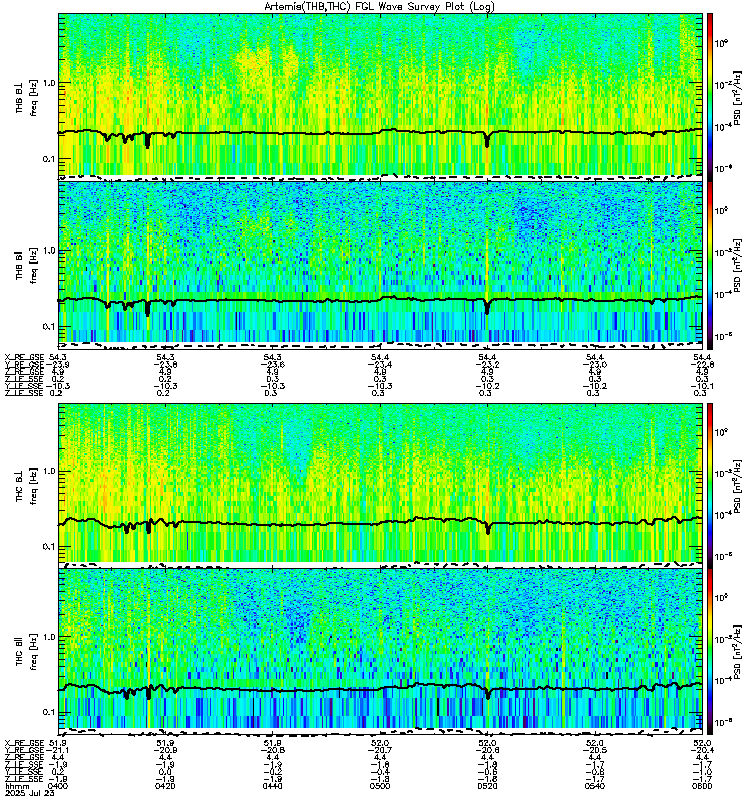The image size is (750, 800).
Task: Click the '-20.4' Y_RE_GSE value under THC
Action: point(702,750)
